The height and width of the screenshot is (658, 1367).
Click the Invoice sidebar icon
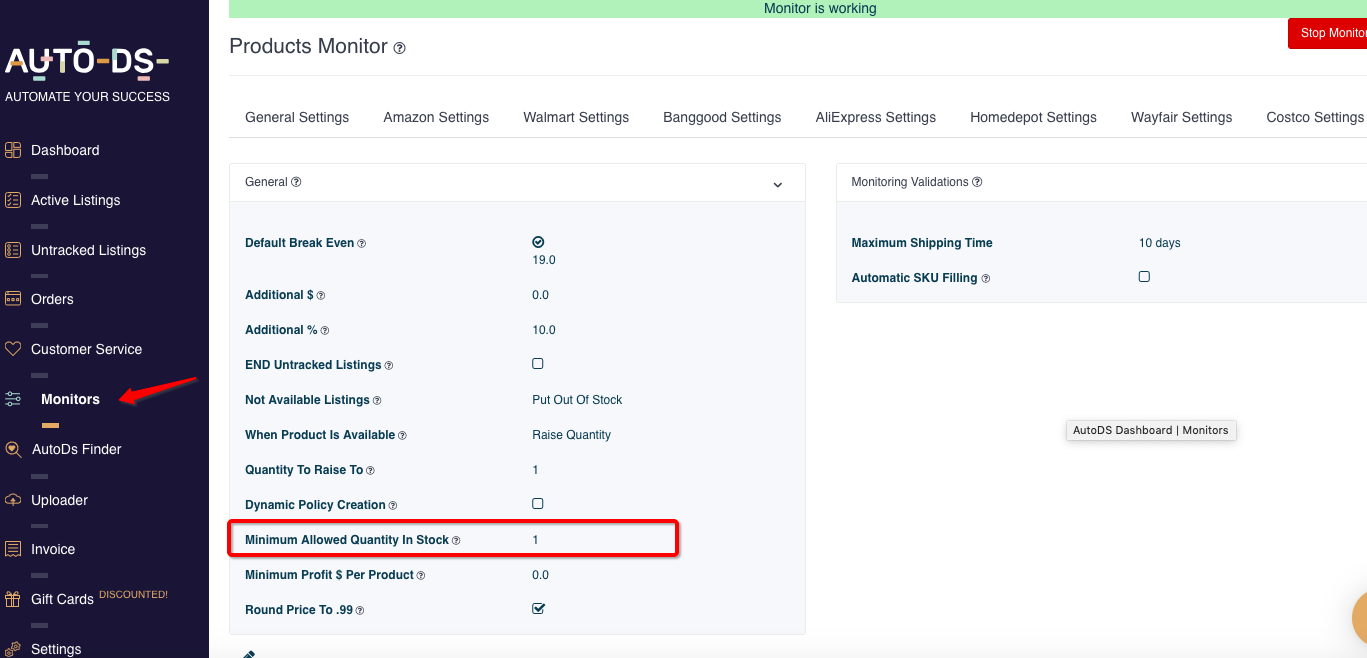[x=13, y=549]
